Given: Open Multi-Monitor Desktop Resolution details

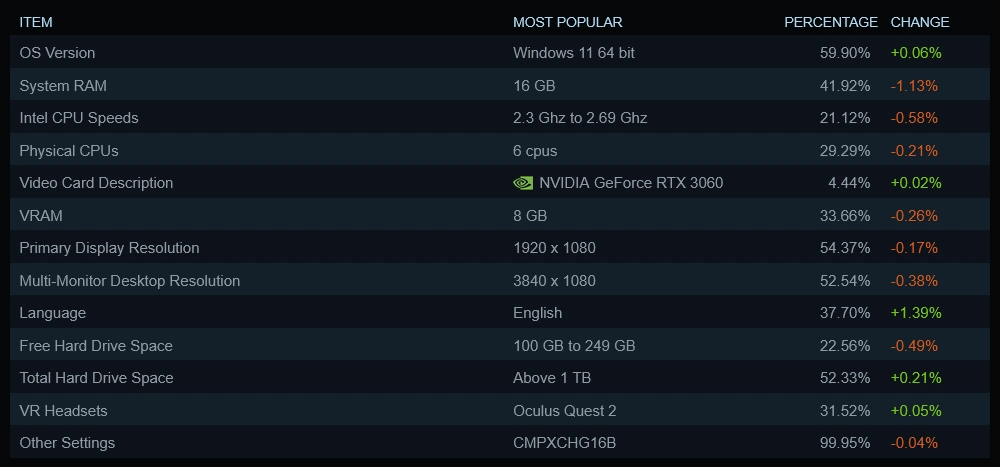Looking at the screenshot, I should [130, 281].
